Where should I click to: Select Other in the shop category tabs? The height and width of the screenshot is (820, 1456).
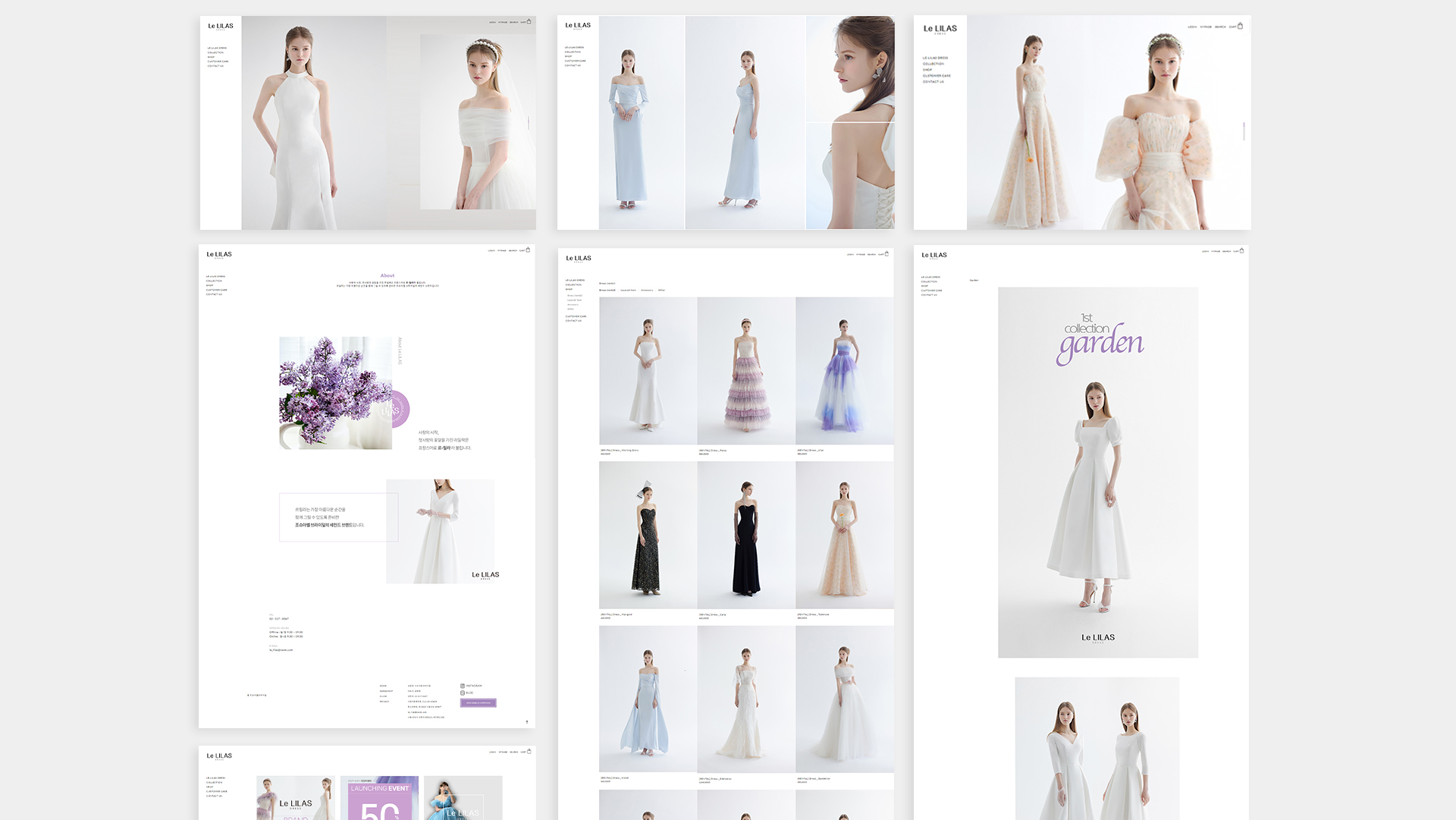[661, 290]
